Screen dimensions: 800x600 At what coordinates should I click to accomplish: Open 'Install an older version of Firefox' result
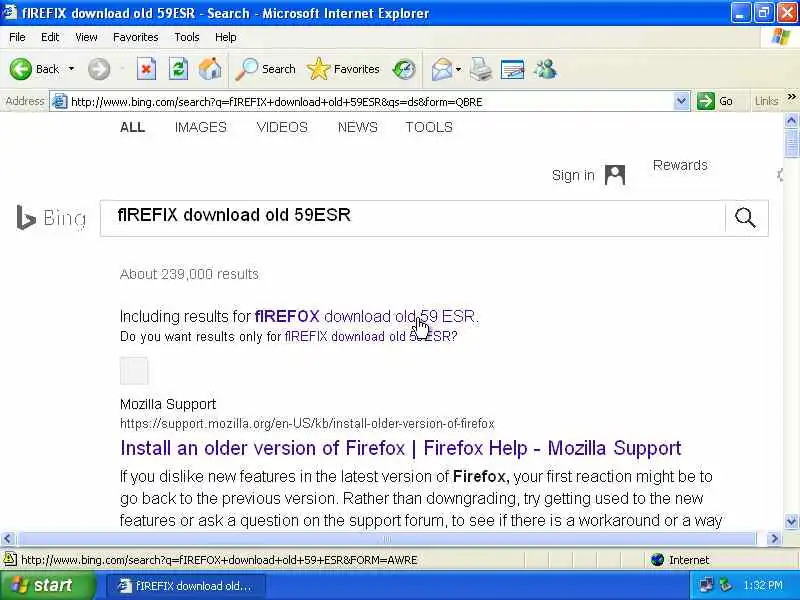tap(401, 448)
